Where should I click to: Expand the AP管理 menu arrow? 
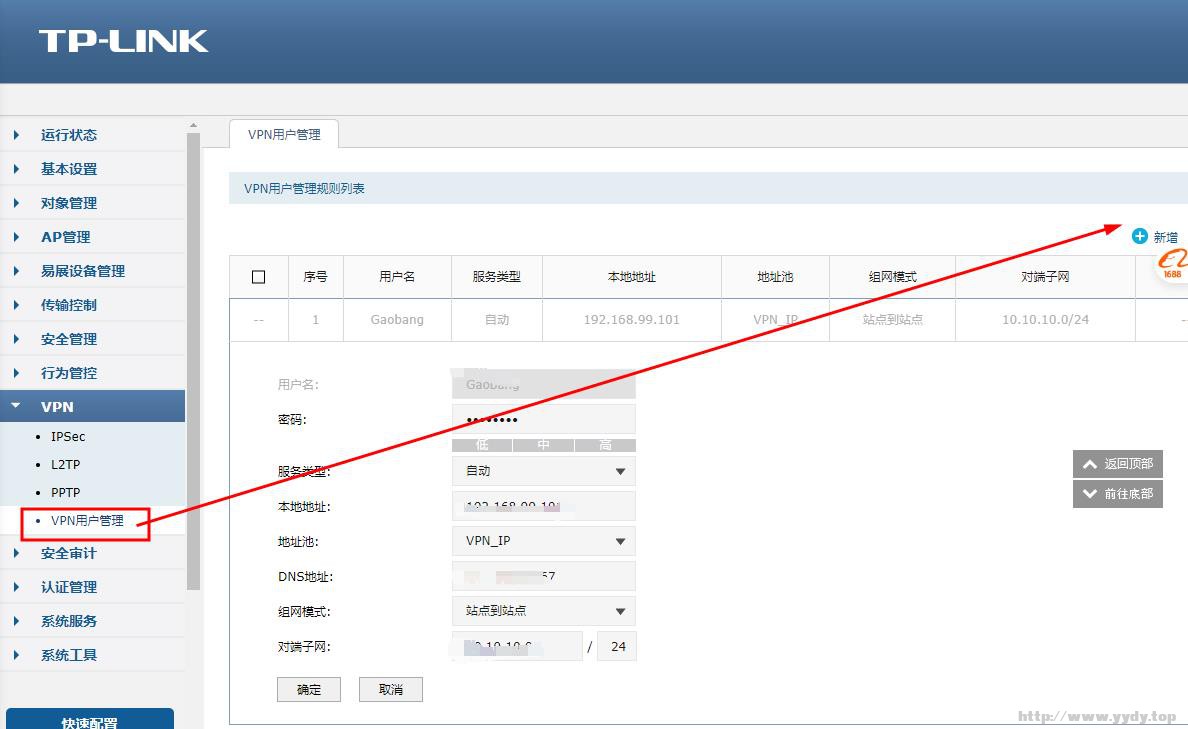[x=16, y=237]
